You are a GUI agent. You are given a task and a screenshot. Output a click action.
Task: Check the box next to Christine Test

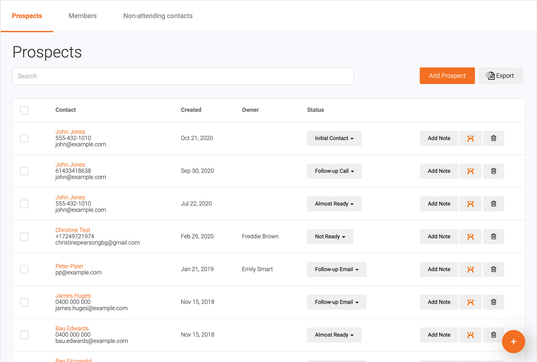24,237
